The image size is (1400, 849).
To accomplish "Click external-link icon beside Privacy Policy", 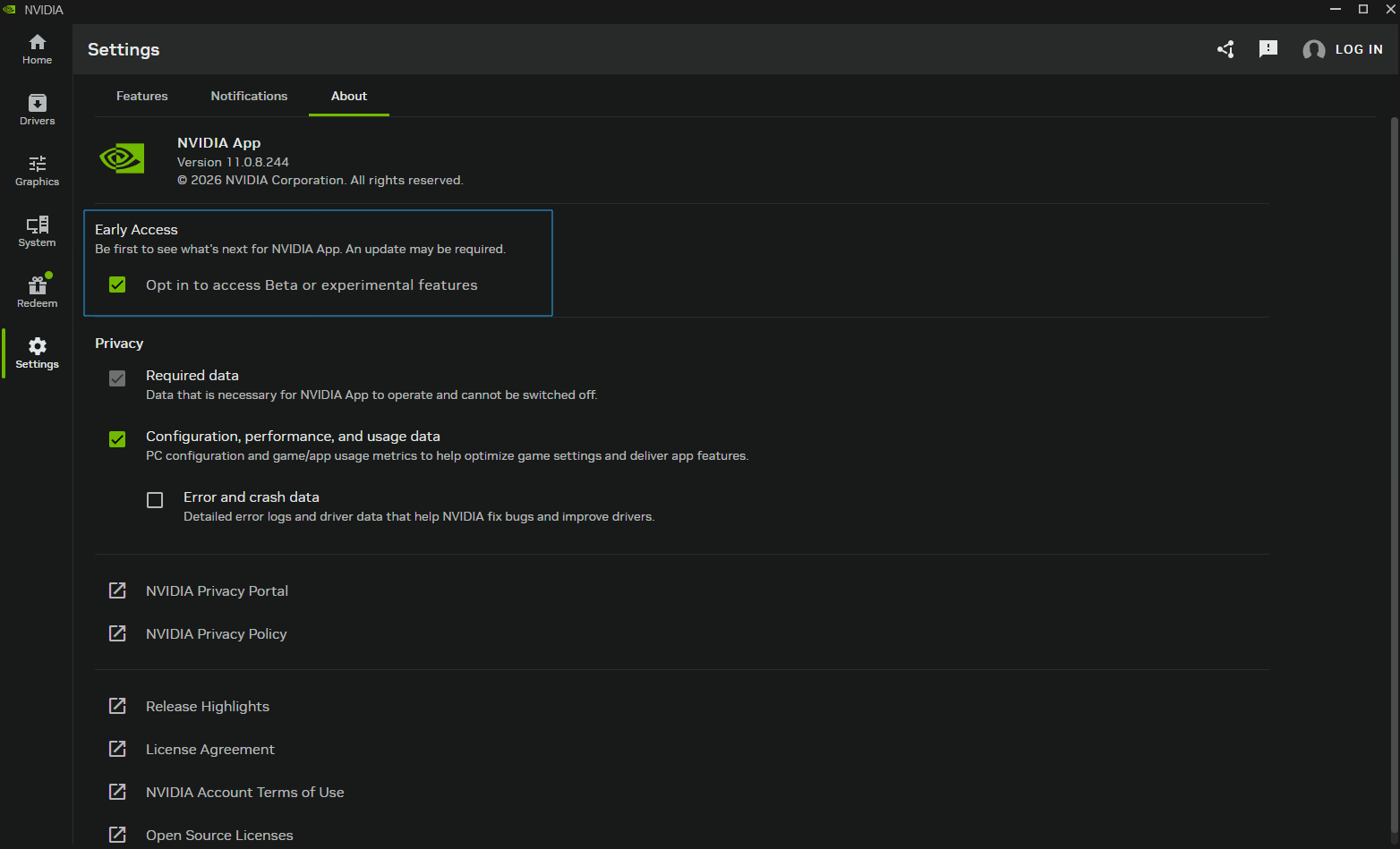I will pyautogui.click(x=117, y=633).
